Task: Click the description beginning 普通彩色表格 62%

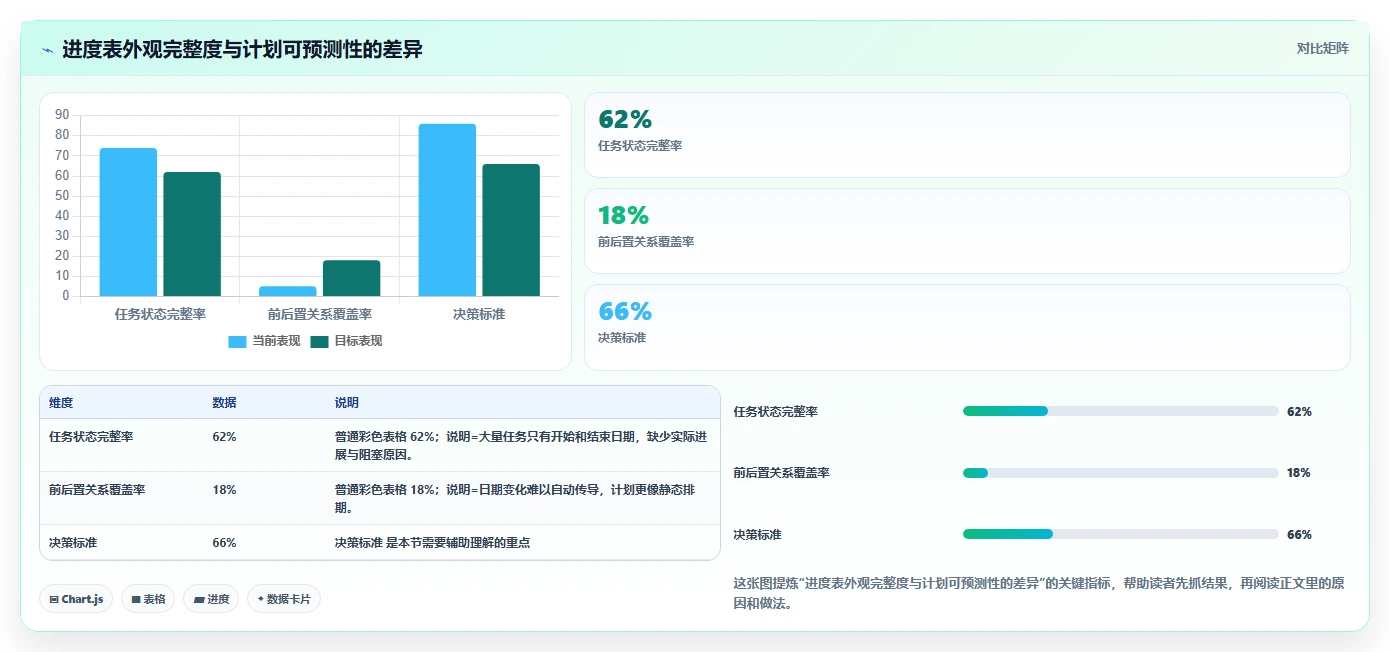Action: click(x=521, y=445)
